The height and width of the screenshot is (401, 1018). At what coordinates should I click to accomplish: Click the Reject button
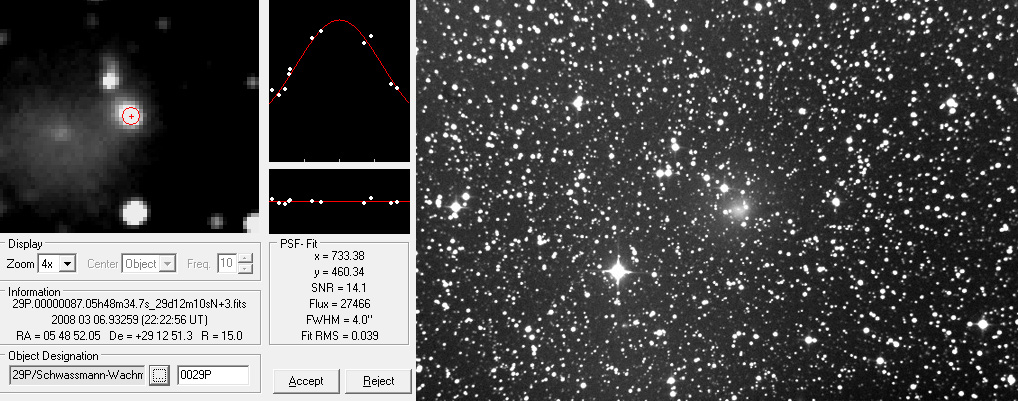tap(379, 381)
